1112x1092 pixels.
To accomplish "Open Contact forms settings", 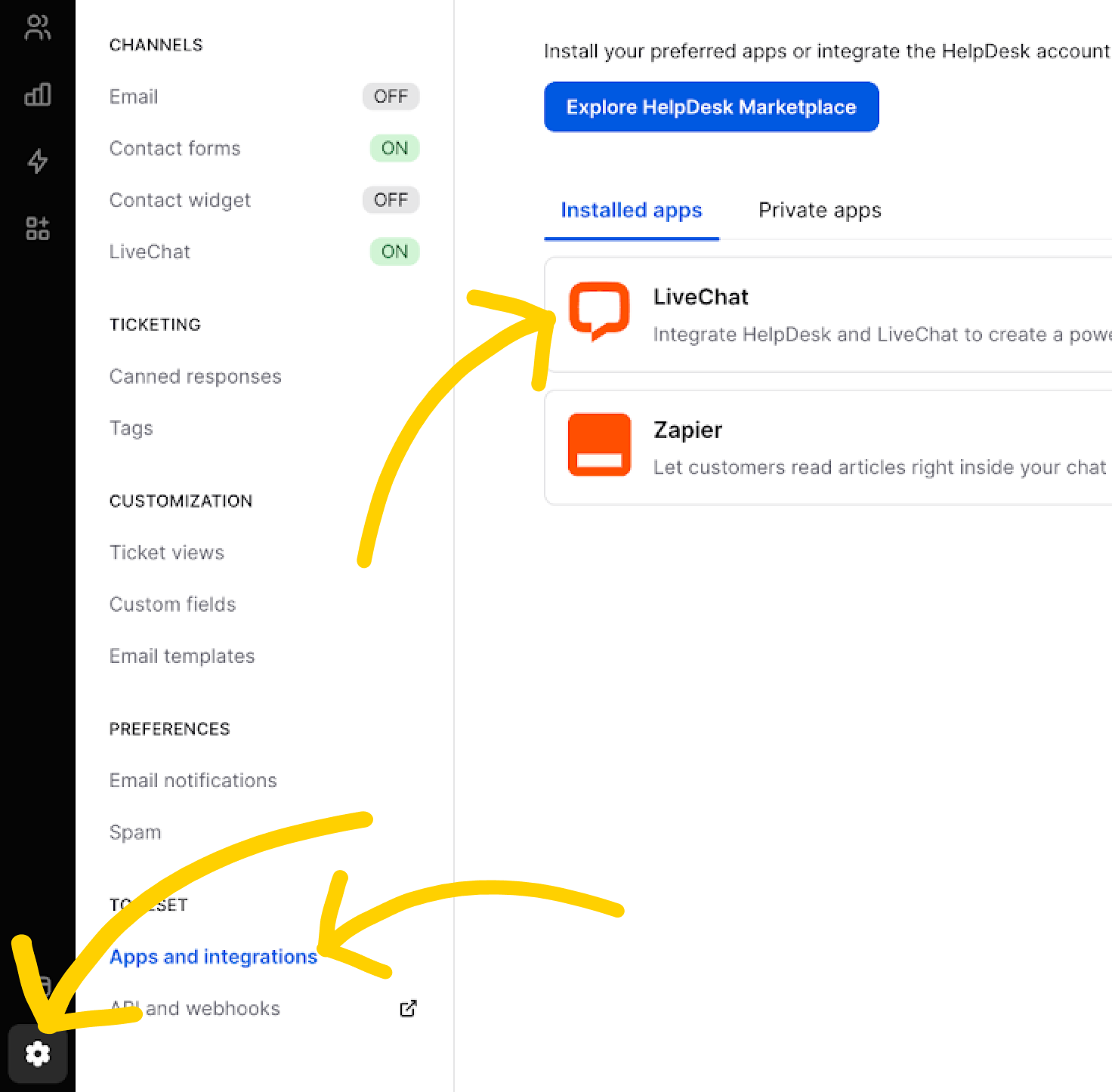I will [x=175, y=148].
